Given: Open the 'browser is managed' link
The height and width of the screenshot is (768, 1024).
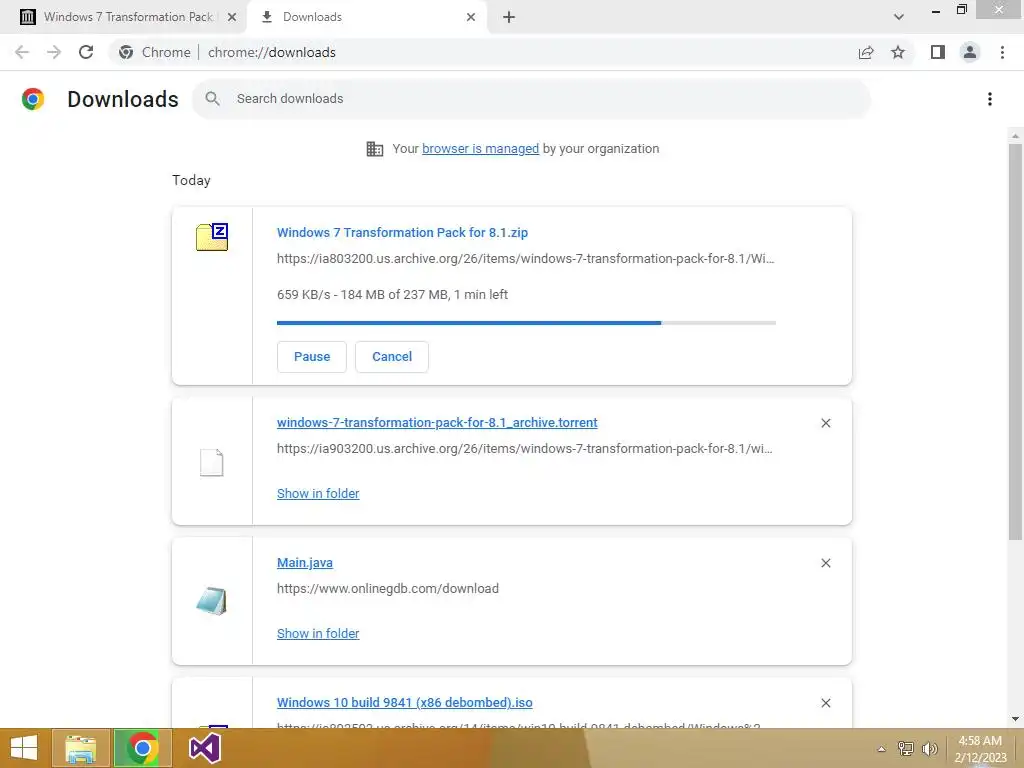Looking at the screenshot, I should [480, 149].
